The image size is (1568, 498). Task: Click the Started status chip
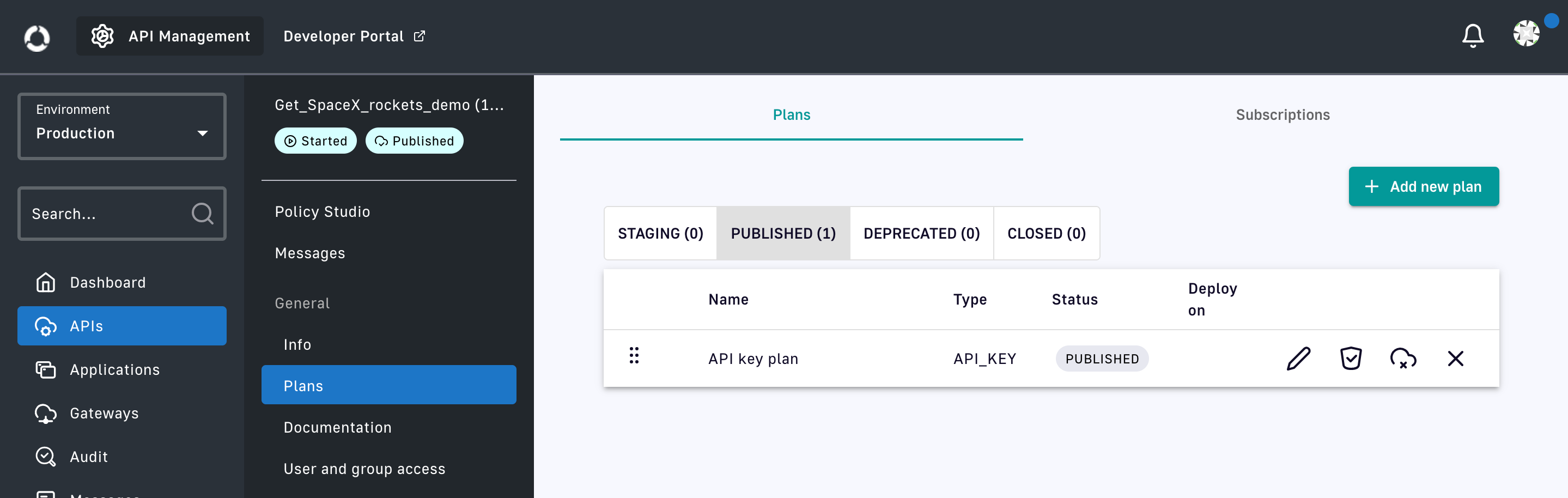pos(315,141)
